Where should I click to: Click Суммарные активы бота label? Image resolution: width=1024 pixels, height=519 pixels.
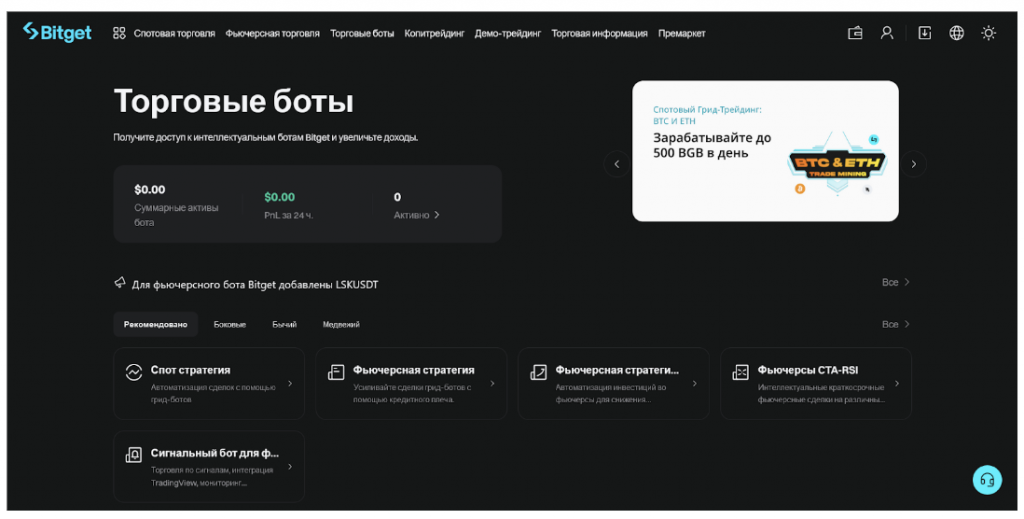[x=176, y=215]
